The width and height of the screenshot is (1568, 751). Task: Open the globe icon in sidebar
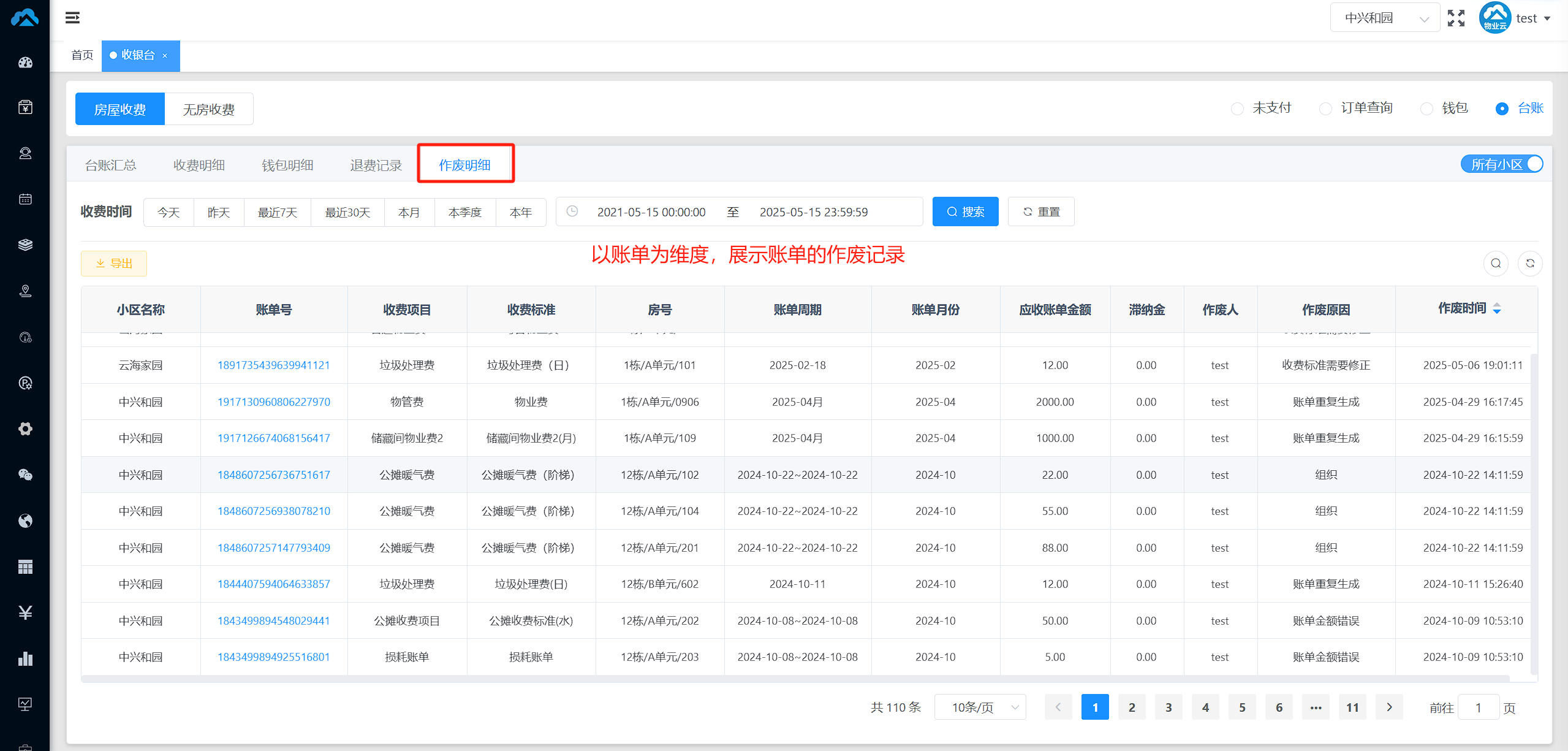tap(25, 520)
